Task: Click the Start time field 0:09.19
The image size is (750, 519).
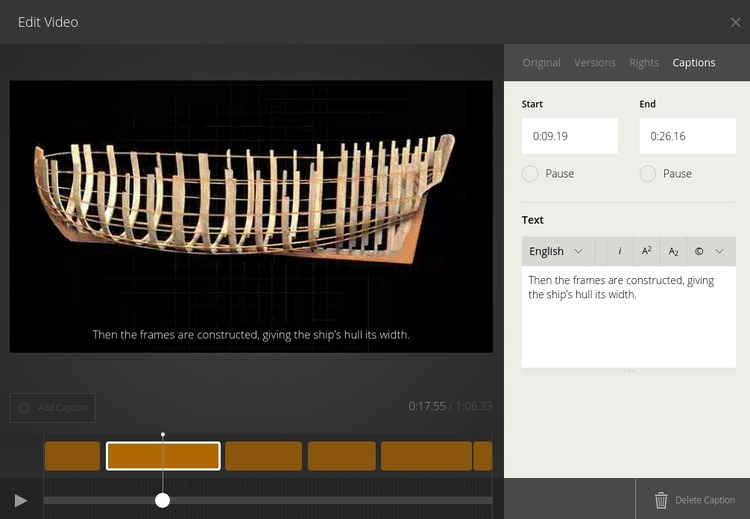Action: pos(569,136)
